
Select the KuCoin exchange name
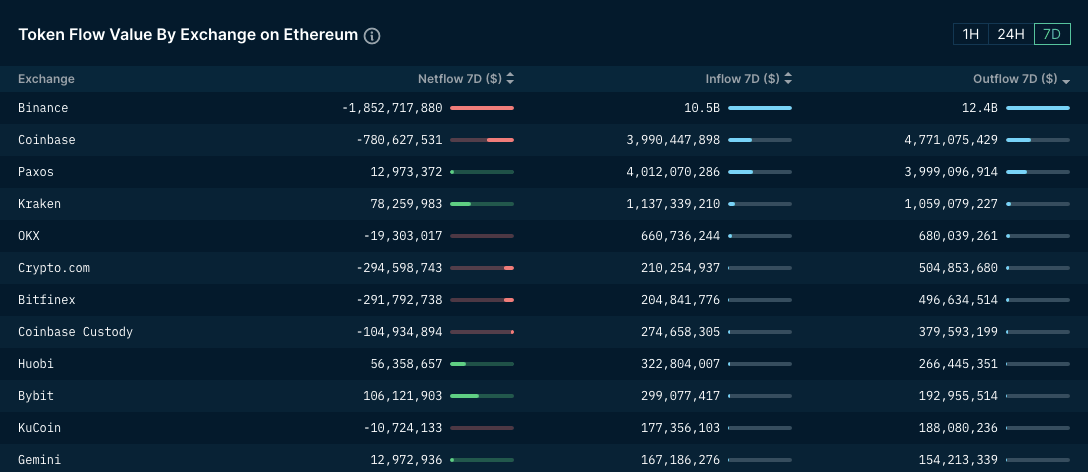(39, 428)
